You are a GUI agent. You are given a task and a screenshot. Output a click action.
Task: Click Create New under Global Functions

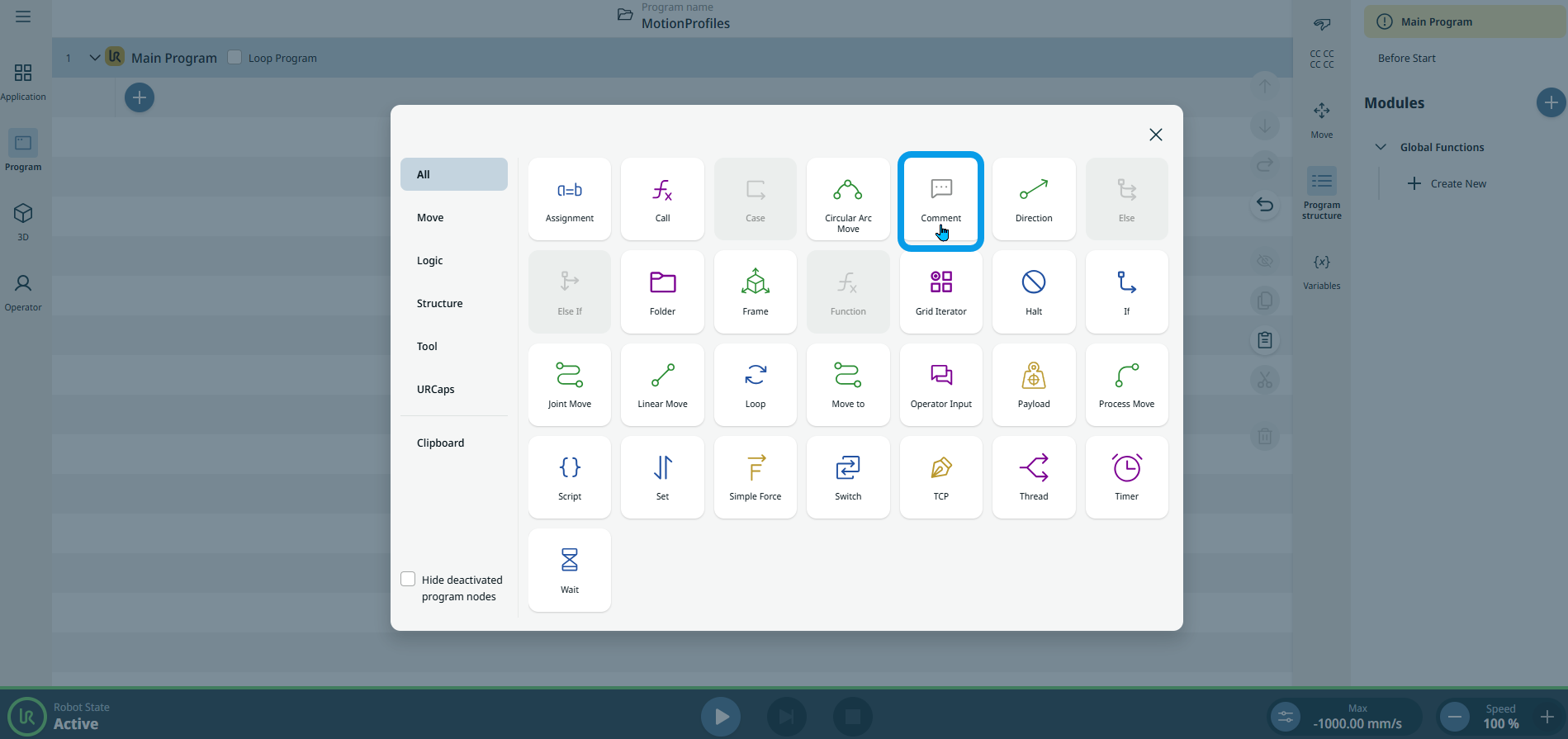point(1447,183)
